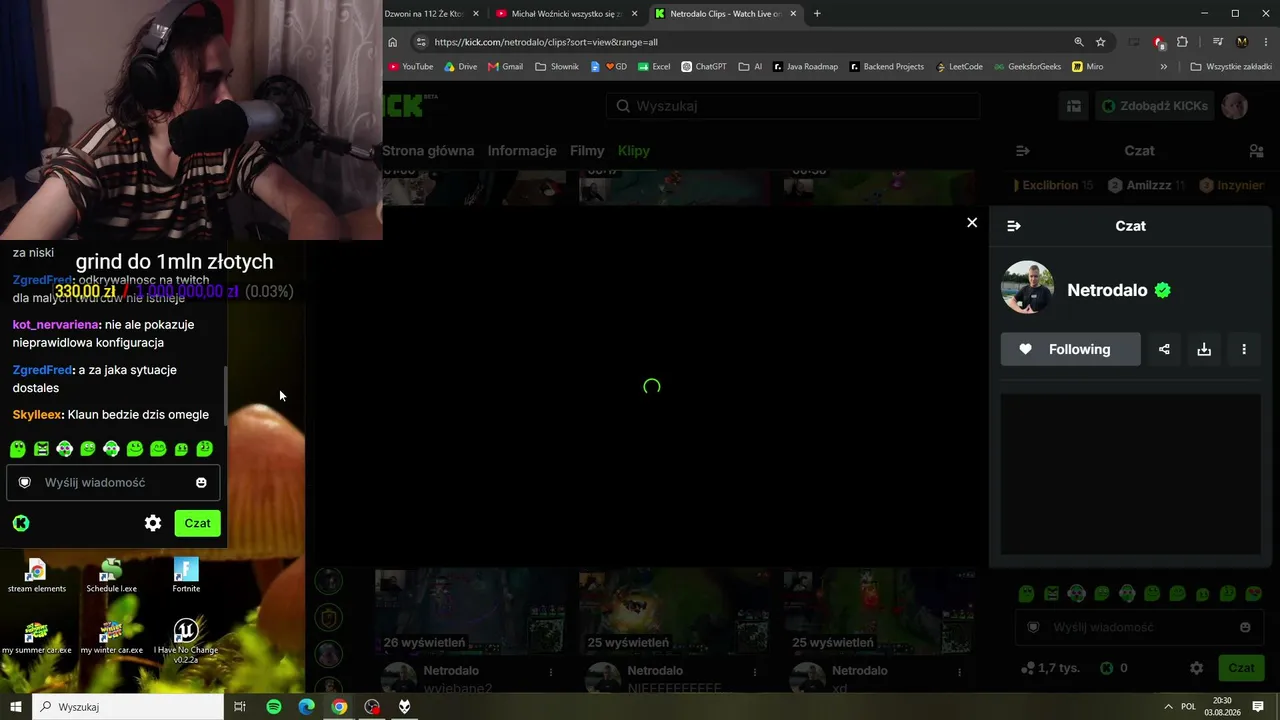Open the Drive bookmark
This screenshot has width=1280, height=720.
pos(460,67)
